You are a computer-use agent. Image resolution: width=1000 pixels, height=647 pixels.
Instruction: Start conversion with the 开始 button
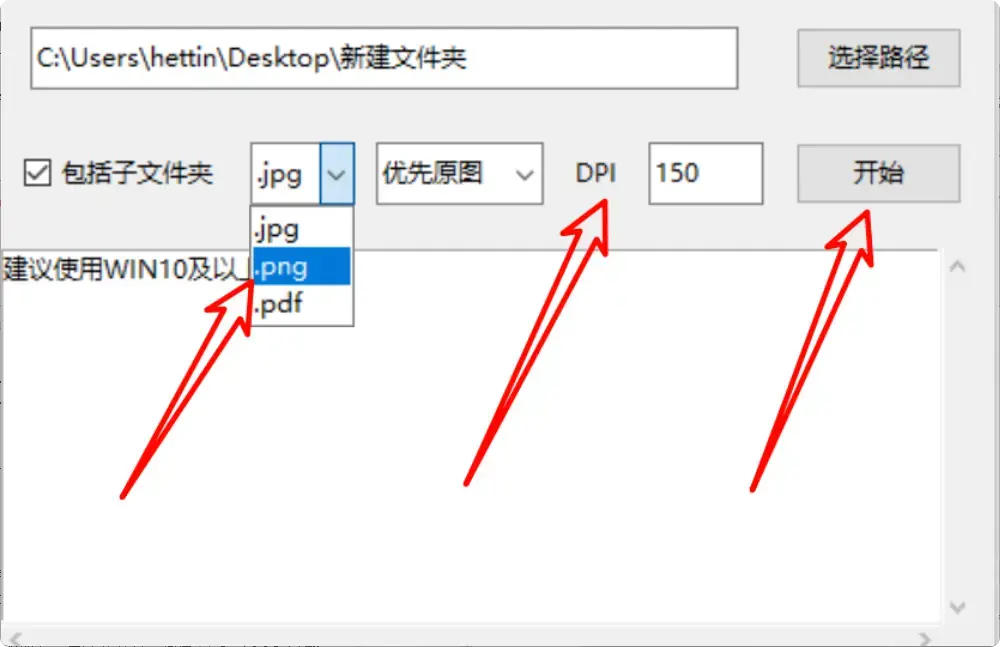pyautogui.click(x=878, y=174)
